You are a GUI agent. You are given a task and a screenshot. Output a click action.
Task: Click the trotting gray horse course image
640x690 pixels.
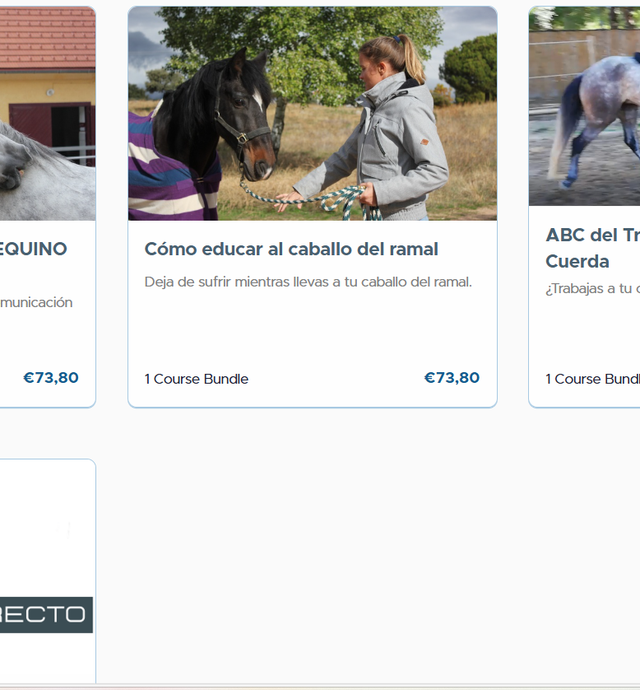pyautogui.click(x=585, y=106)
